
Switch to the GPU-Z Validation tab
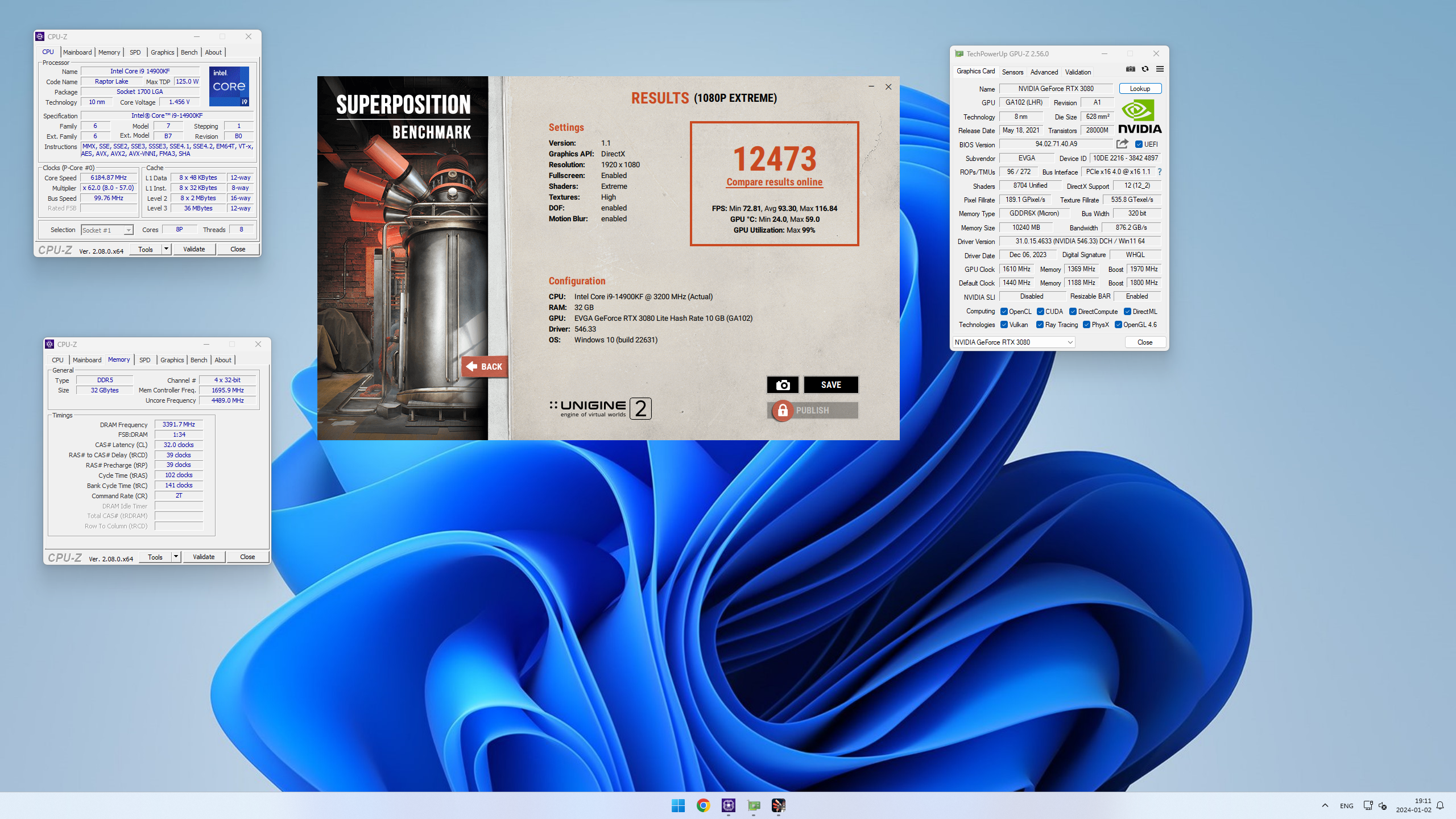(1078, 72)
